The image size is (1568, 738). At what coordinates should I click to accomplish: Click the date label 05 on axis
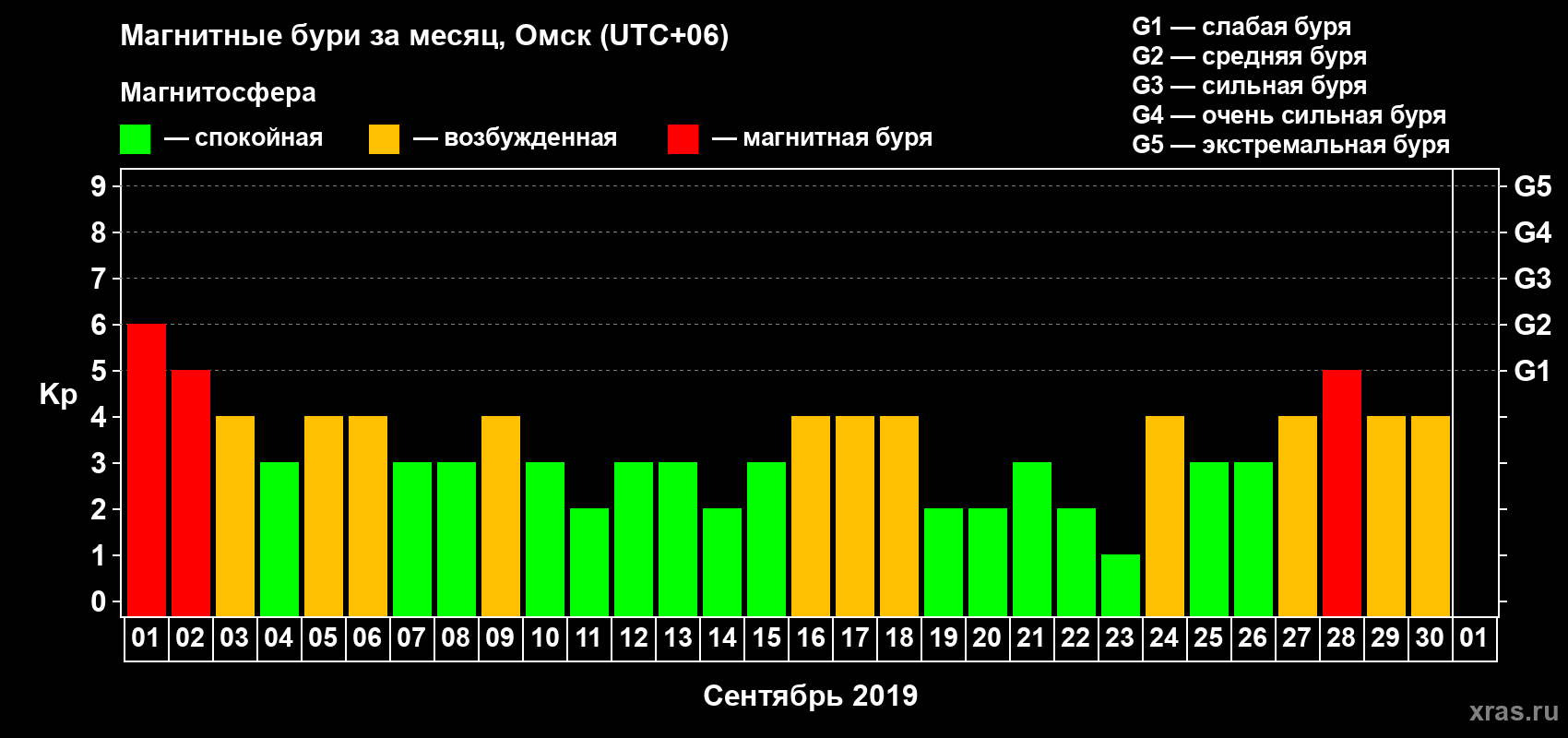pos(323,638)
